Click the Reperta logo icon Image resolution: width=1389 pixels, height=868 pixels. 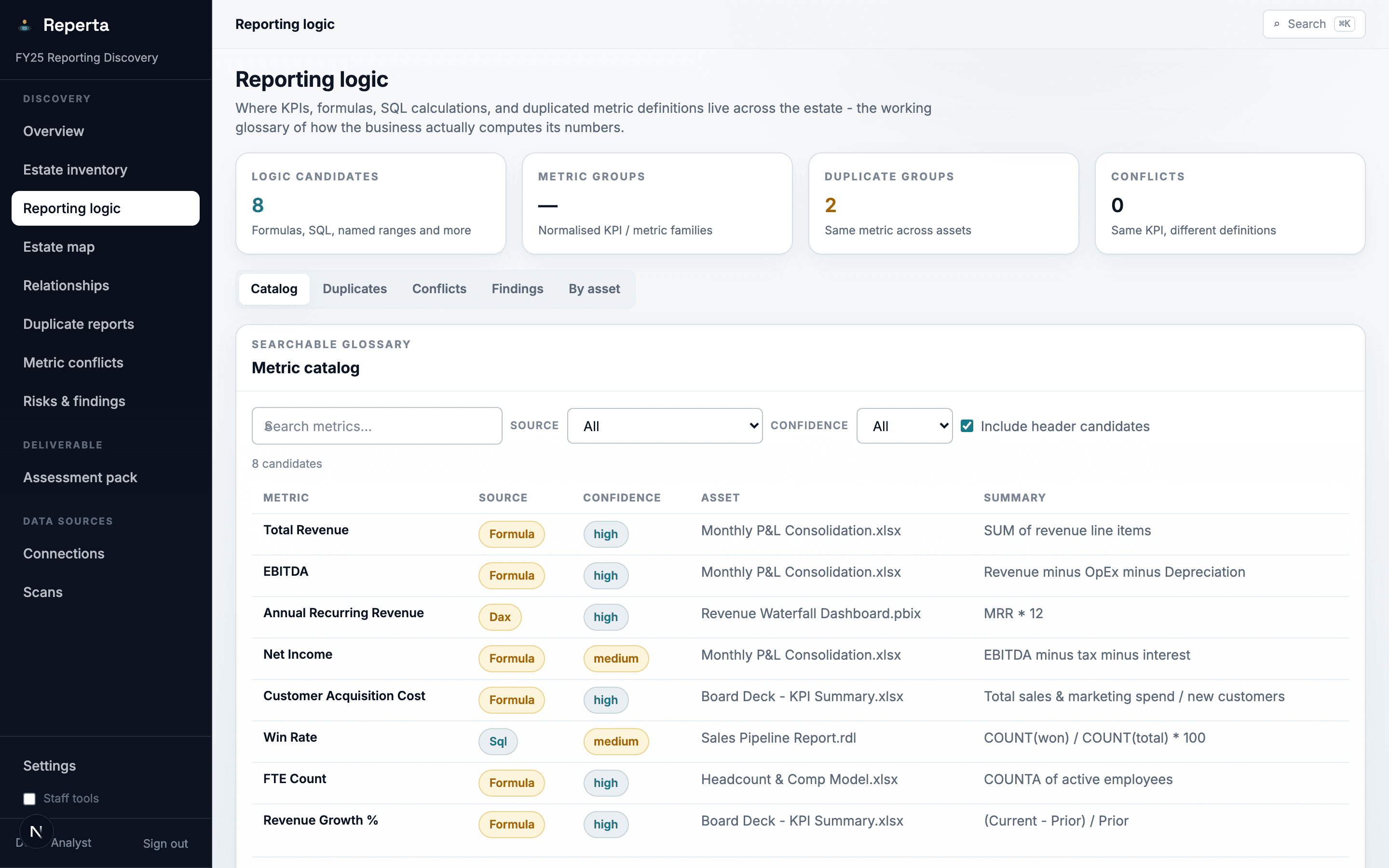tap(24, 25)
